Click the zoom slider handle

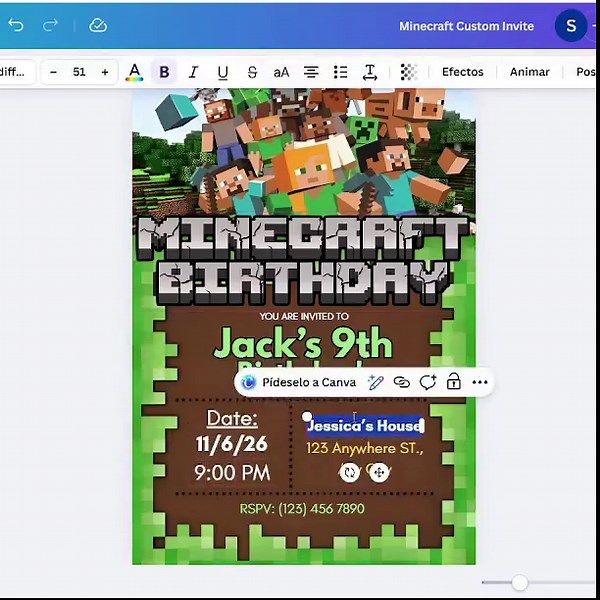point(520,583)
